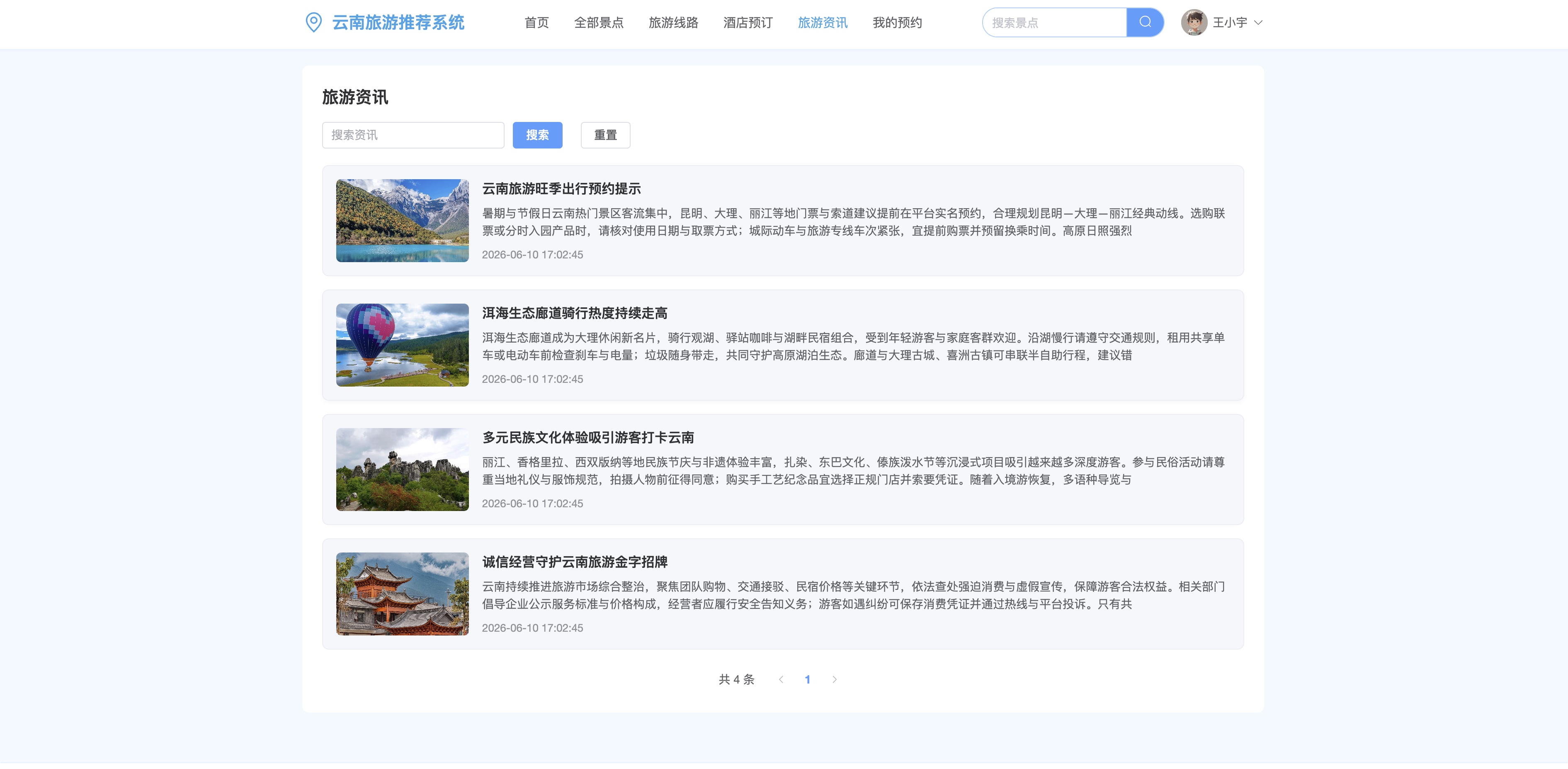Screen dimensions: 1568x769
Task: Open the 首页 navigation item
Action: tap(536, 22)
